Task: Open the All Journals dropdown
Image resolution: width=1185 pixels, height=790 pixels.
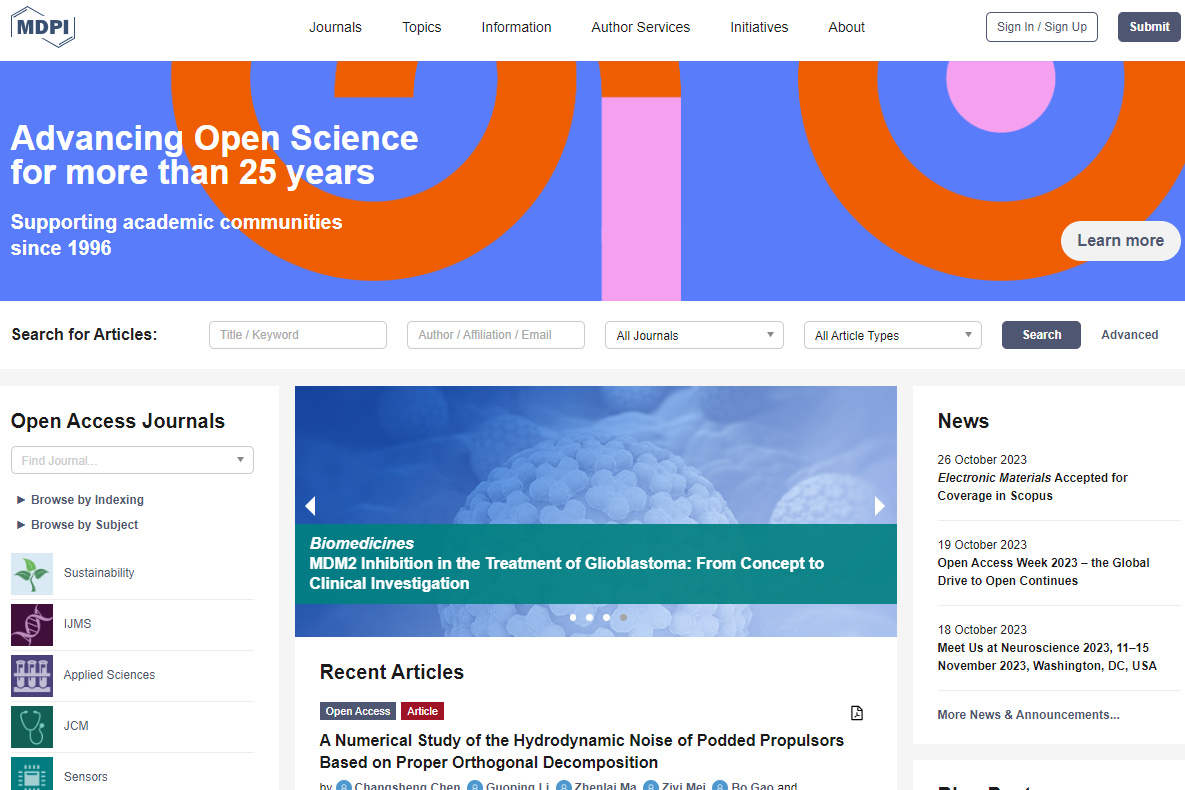Action: click(x=694, y=335)
